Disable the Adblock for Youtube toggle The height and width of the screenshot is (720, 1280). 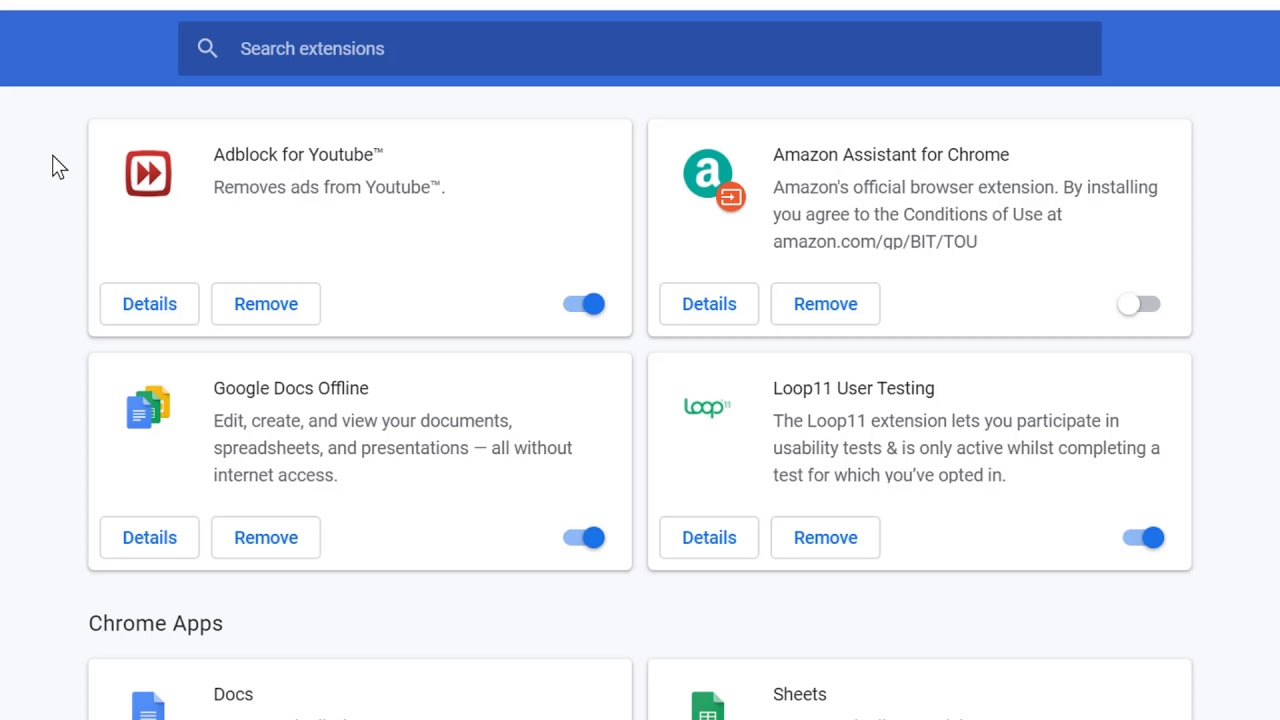click(584, 304)
